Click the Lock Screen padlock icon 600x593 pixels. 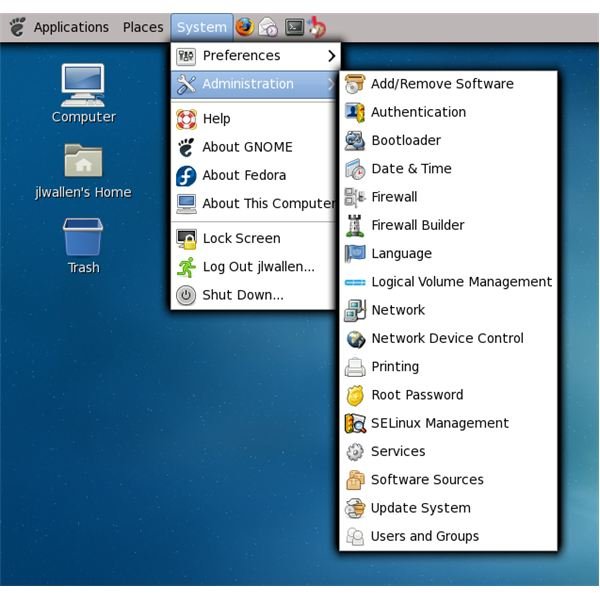tap(186, 239)
